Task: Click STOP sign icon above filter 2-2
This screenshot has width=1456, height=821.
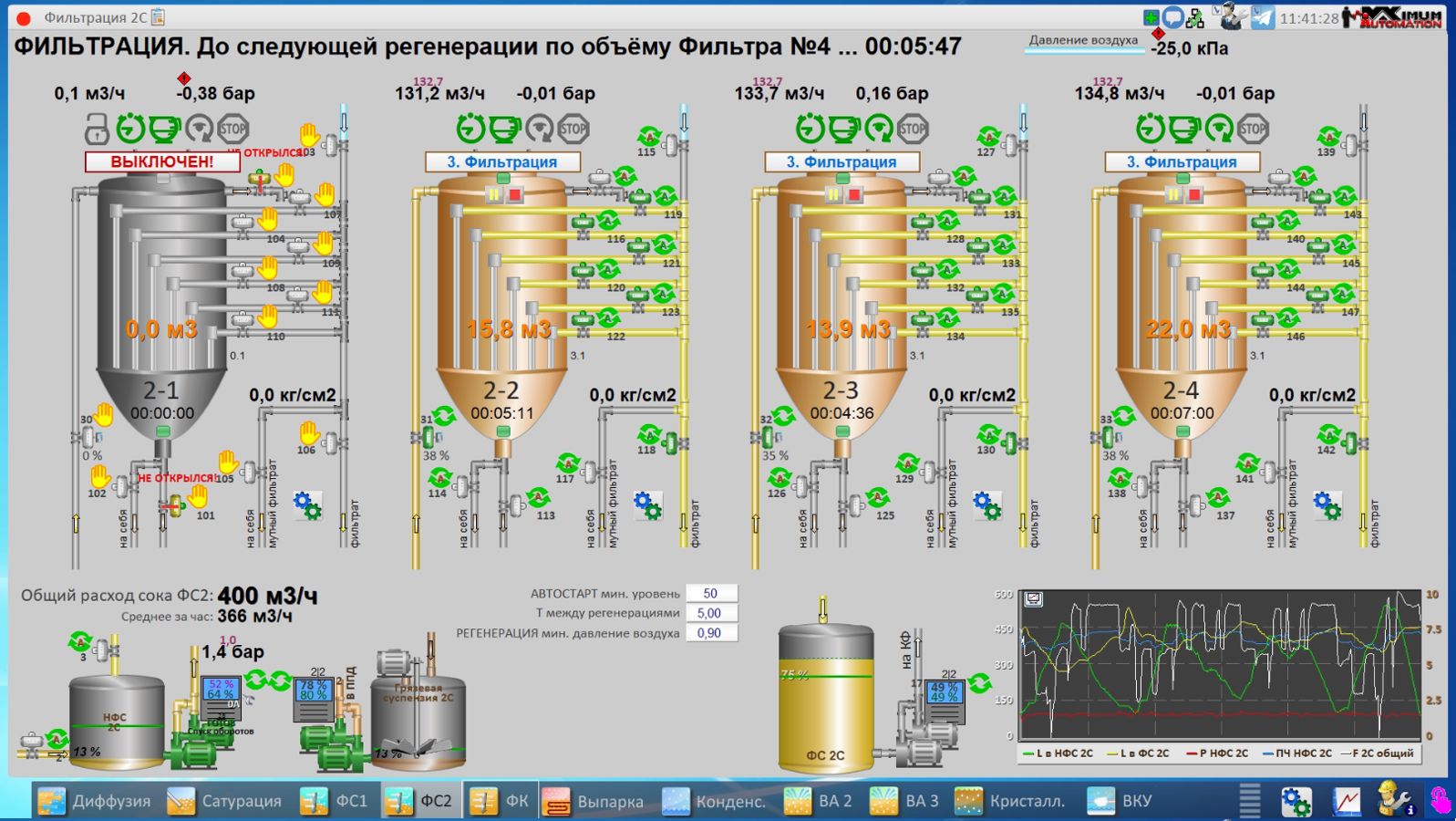Action: point(573,129)
